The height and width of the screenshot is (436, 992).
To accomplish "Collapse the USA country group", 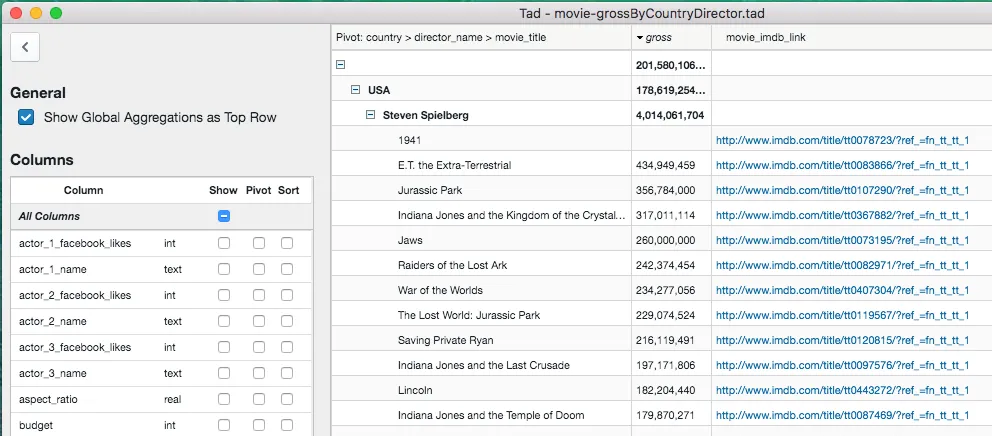I will [355, 90].
